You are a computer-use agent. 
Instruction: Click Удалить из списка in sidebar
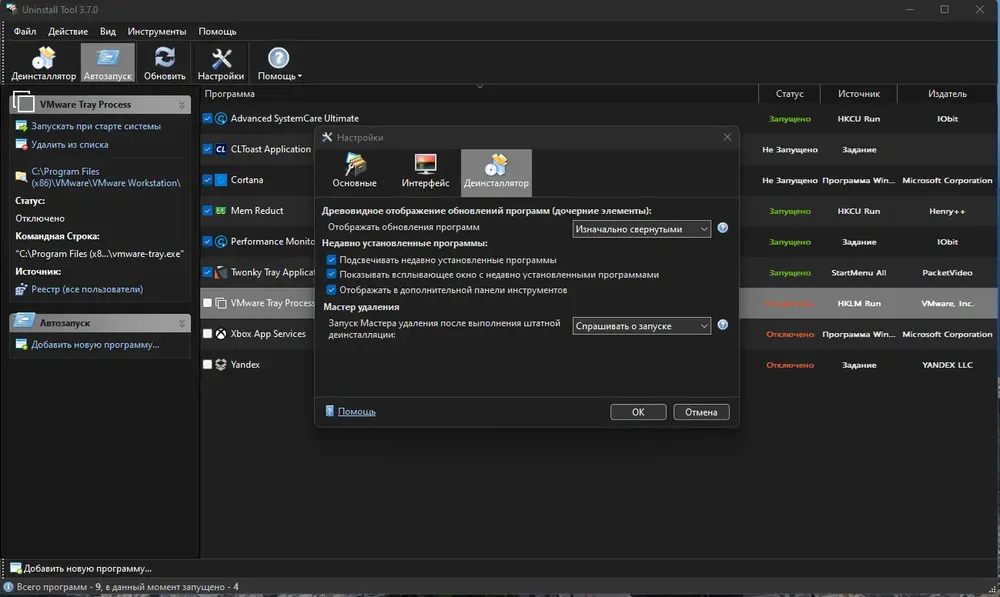pyautogui.click(x=70, y=145)
